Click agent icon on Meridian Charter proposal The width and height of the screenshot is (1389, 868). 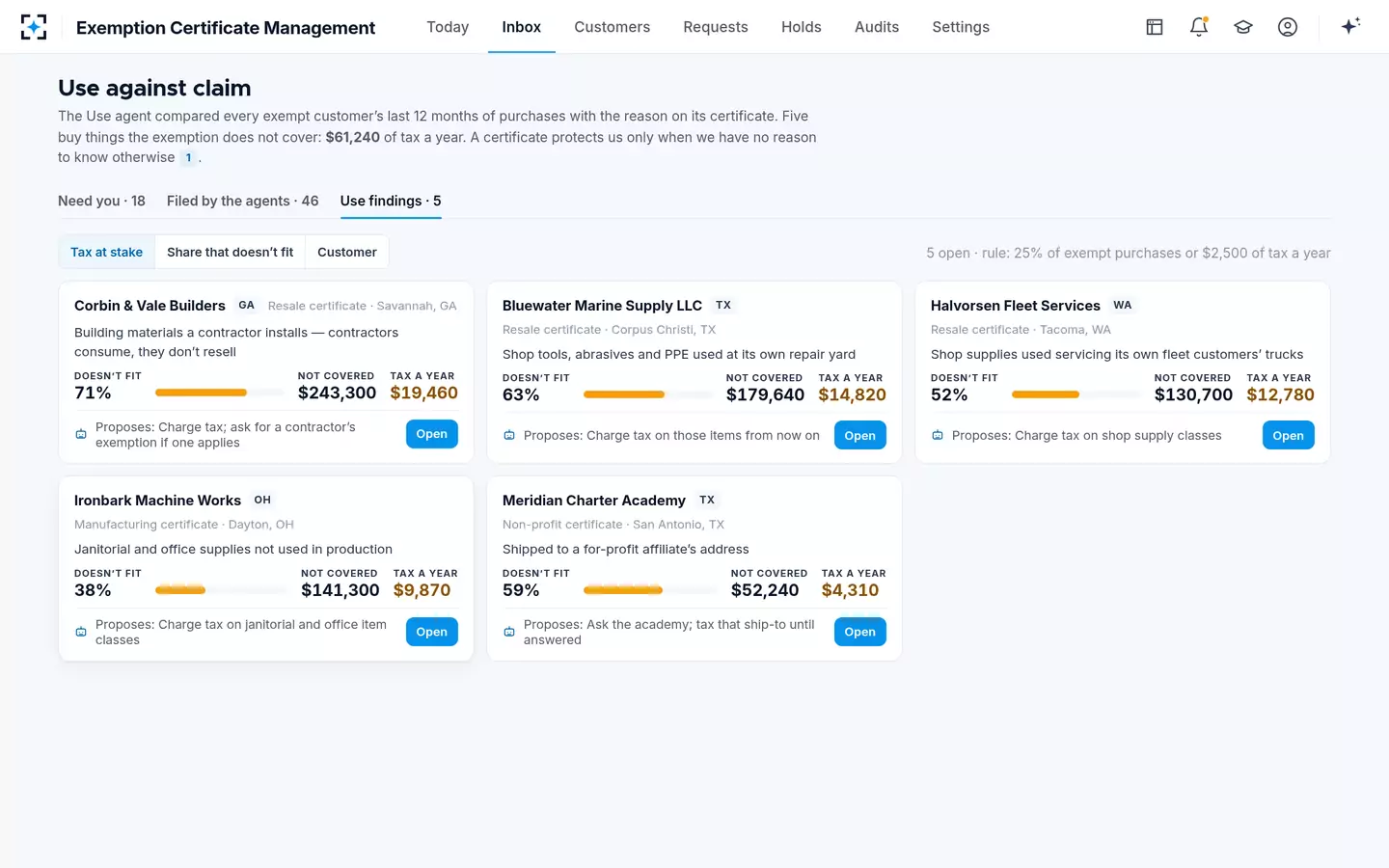pyautogui.click(x=509, y=632)
